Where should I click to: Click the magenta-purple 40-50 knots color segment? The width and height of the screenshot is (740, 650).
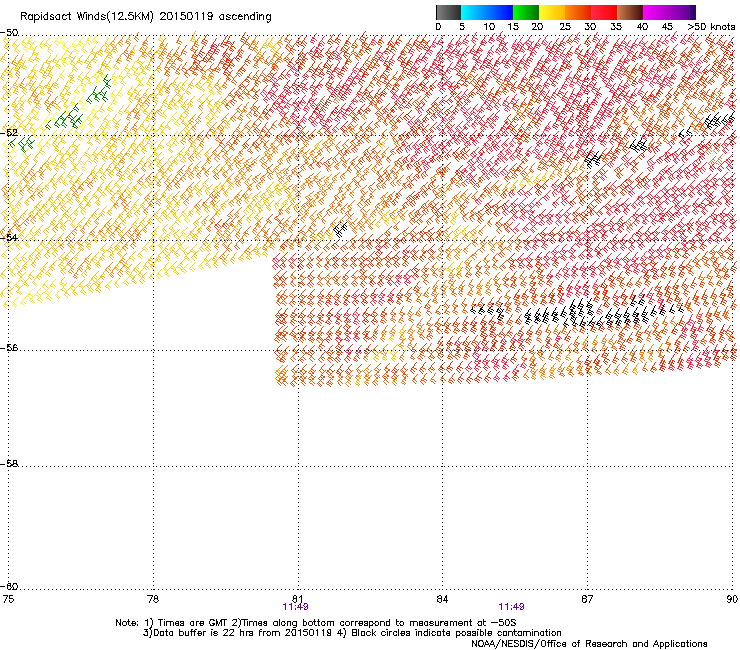pyautogui.click(x=669, y=12)
